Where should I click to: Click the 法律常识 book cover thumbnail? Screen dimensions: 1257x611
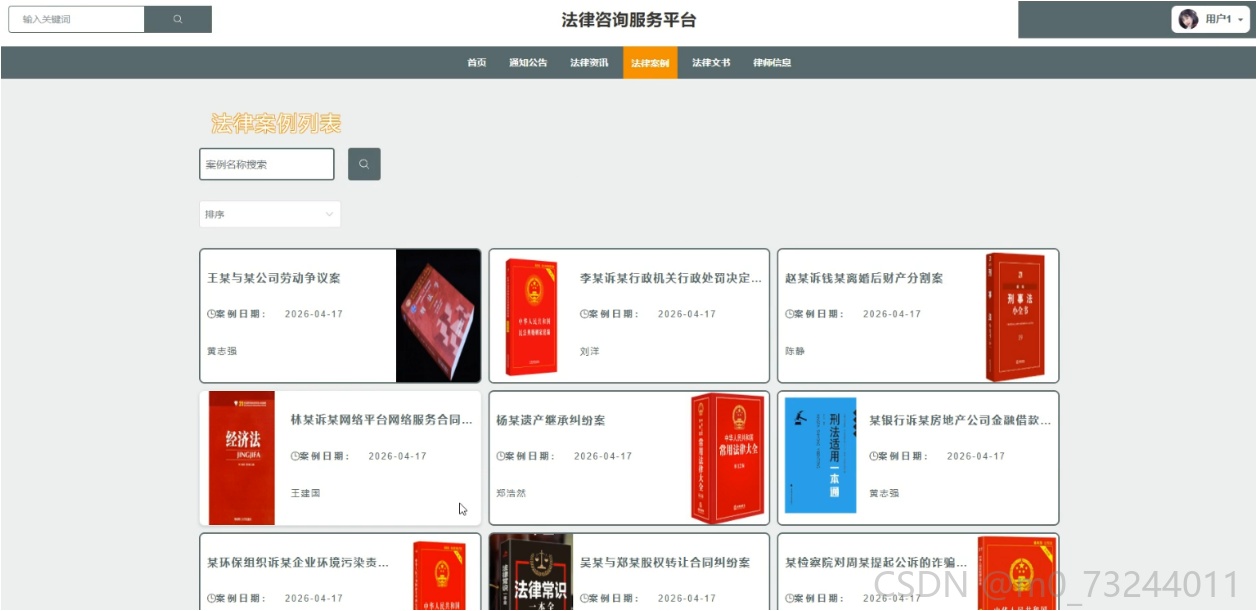531,572
